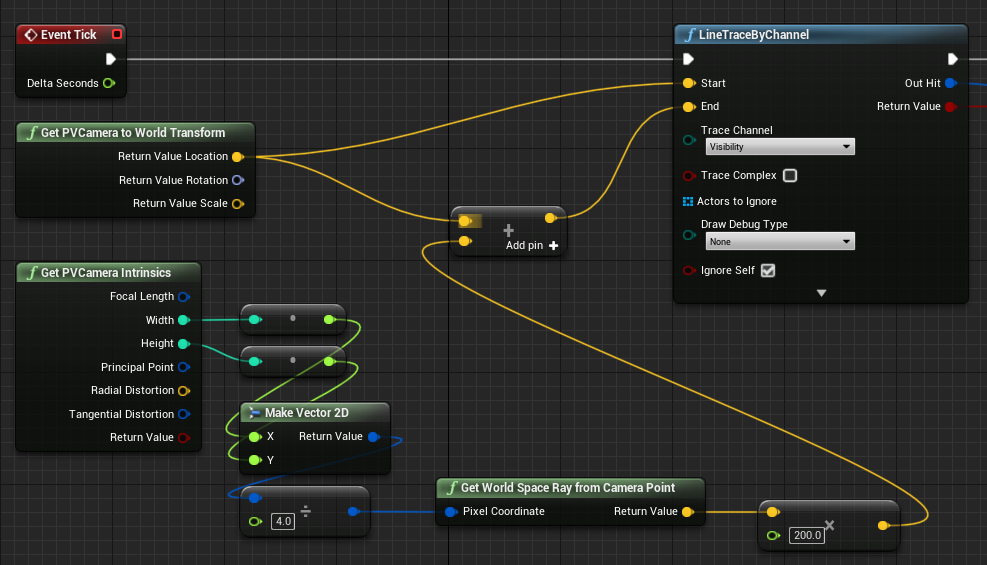Click Intrinsics Return Value red pin
Image resolution: width=987 pixels, height=565 pixels.
[184, 437]
